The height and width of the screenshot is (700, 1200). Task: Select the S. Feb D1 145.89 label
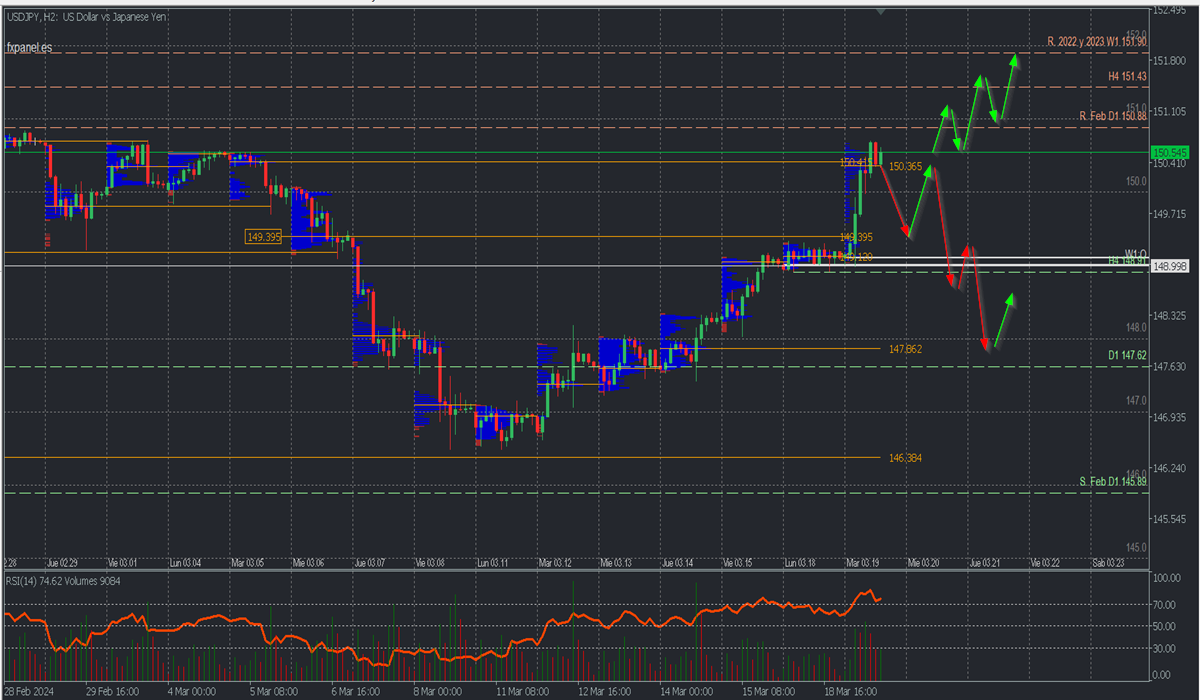pyautogui.click(x=1112, y=482)
